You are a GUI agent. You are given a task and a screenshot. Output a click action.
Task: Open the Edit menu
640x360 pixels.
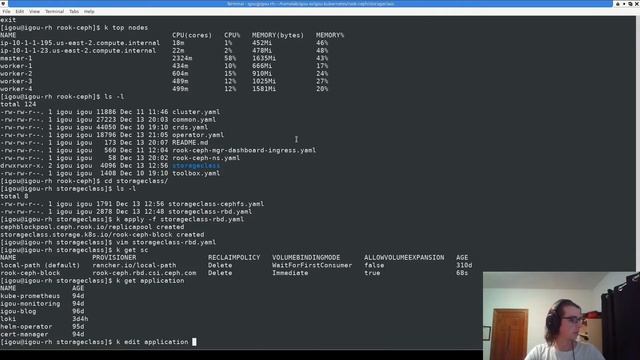(20, 11)
